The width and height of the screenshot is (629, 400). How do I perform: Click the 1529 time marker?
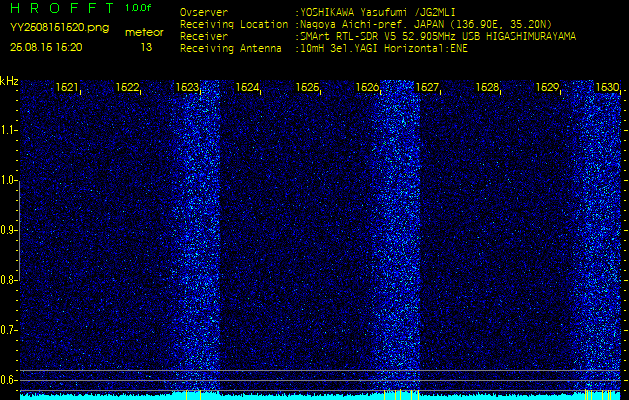pos(548,87)
